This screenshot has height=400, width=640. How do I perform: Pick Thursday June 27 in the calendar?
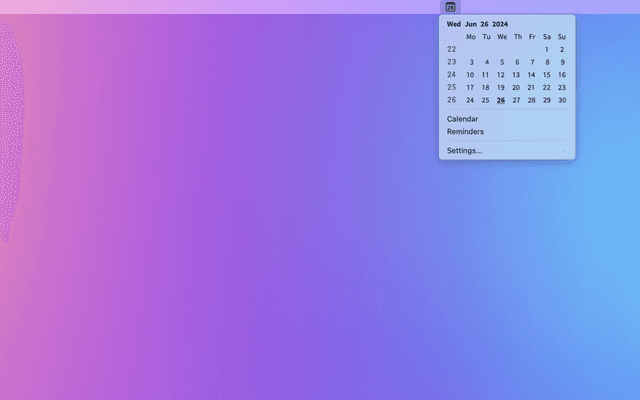[x=516, y=100]
